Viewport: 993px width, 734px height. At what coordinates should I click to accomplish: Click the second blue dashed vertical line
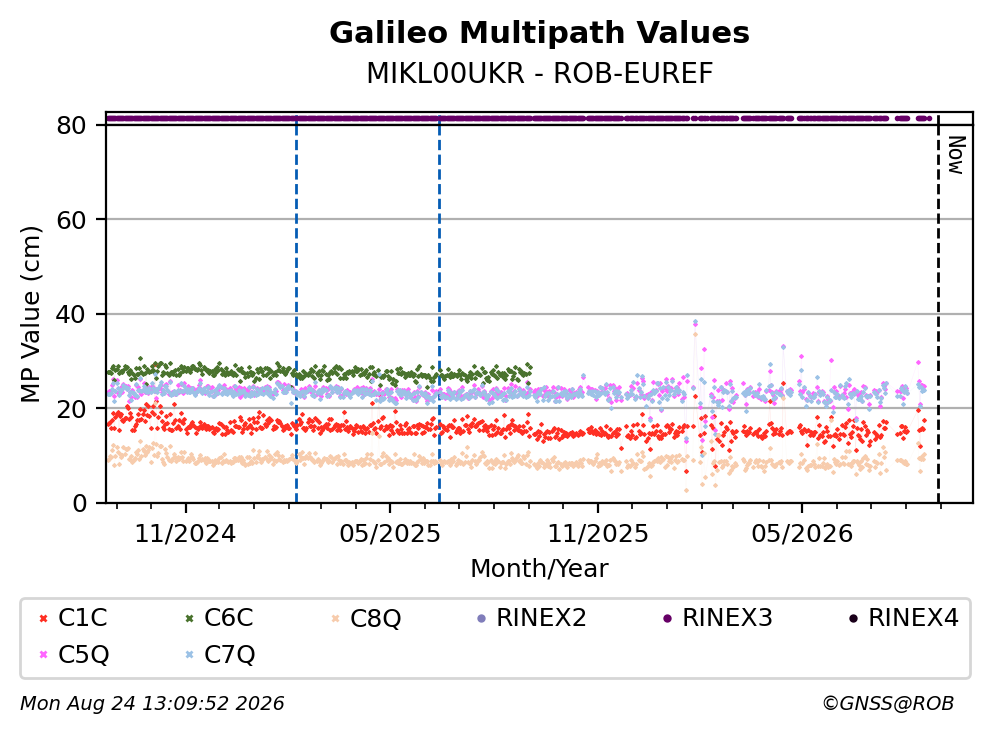440,309
